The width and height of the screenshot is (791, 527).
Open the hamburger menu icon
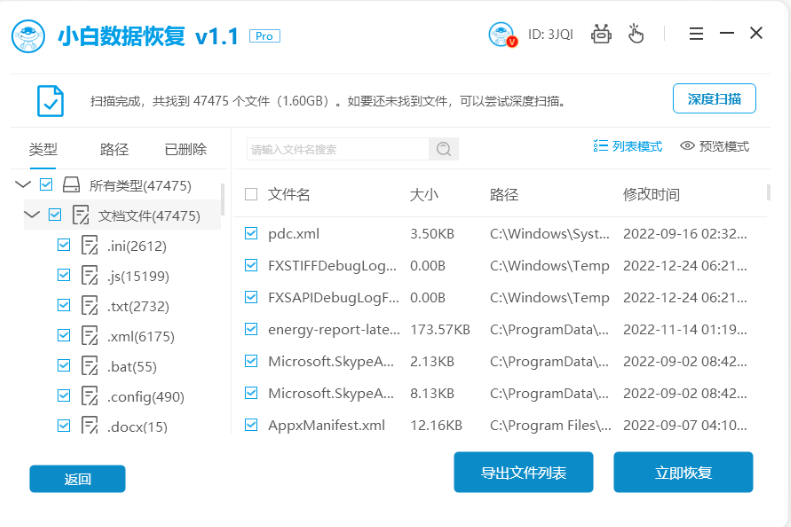[x=696, y=34]
